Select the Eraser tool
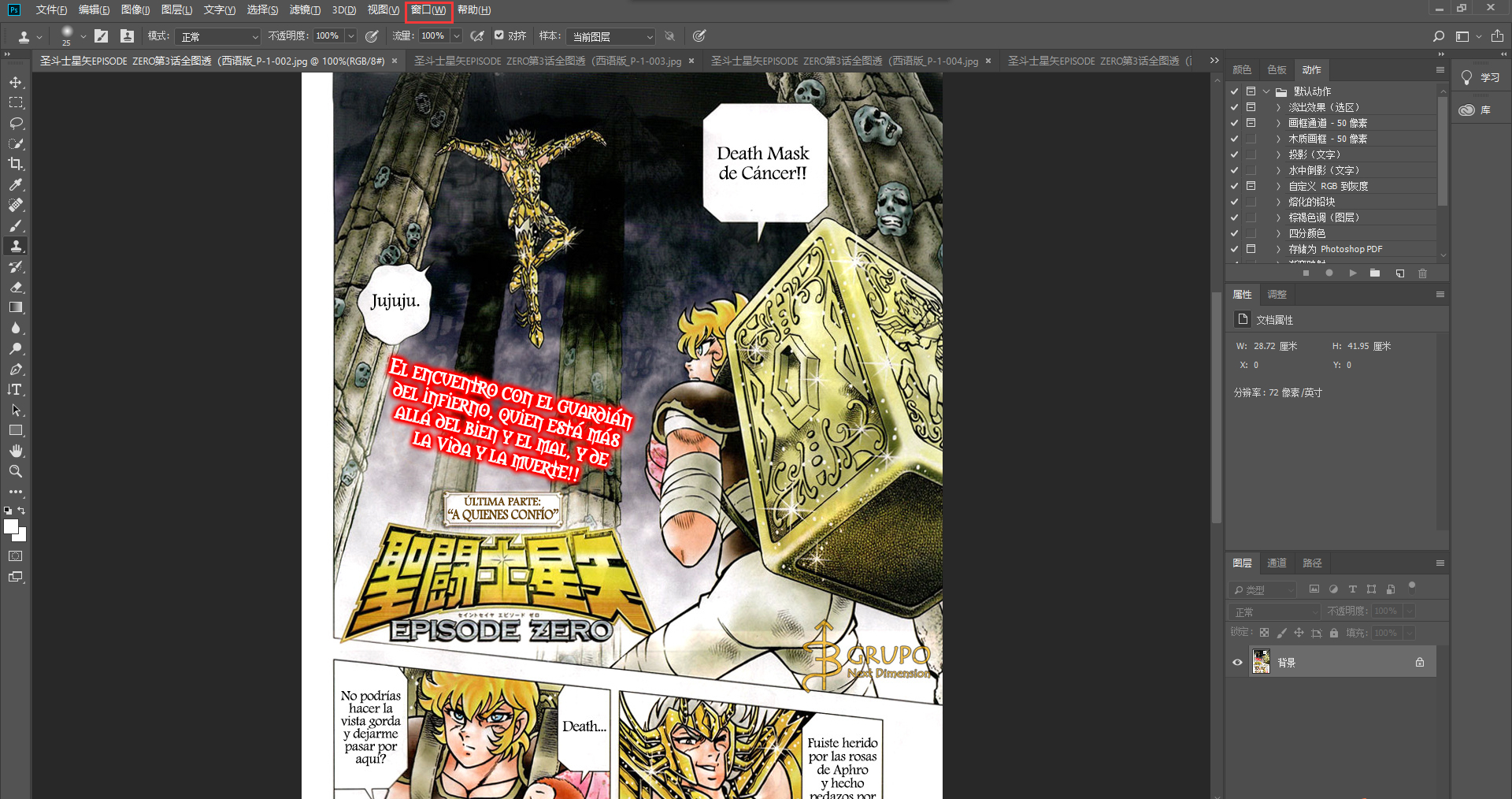 pyautogui.click(x=16, y=287)
